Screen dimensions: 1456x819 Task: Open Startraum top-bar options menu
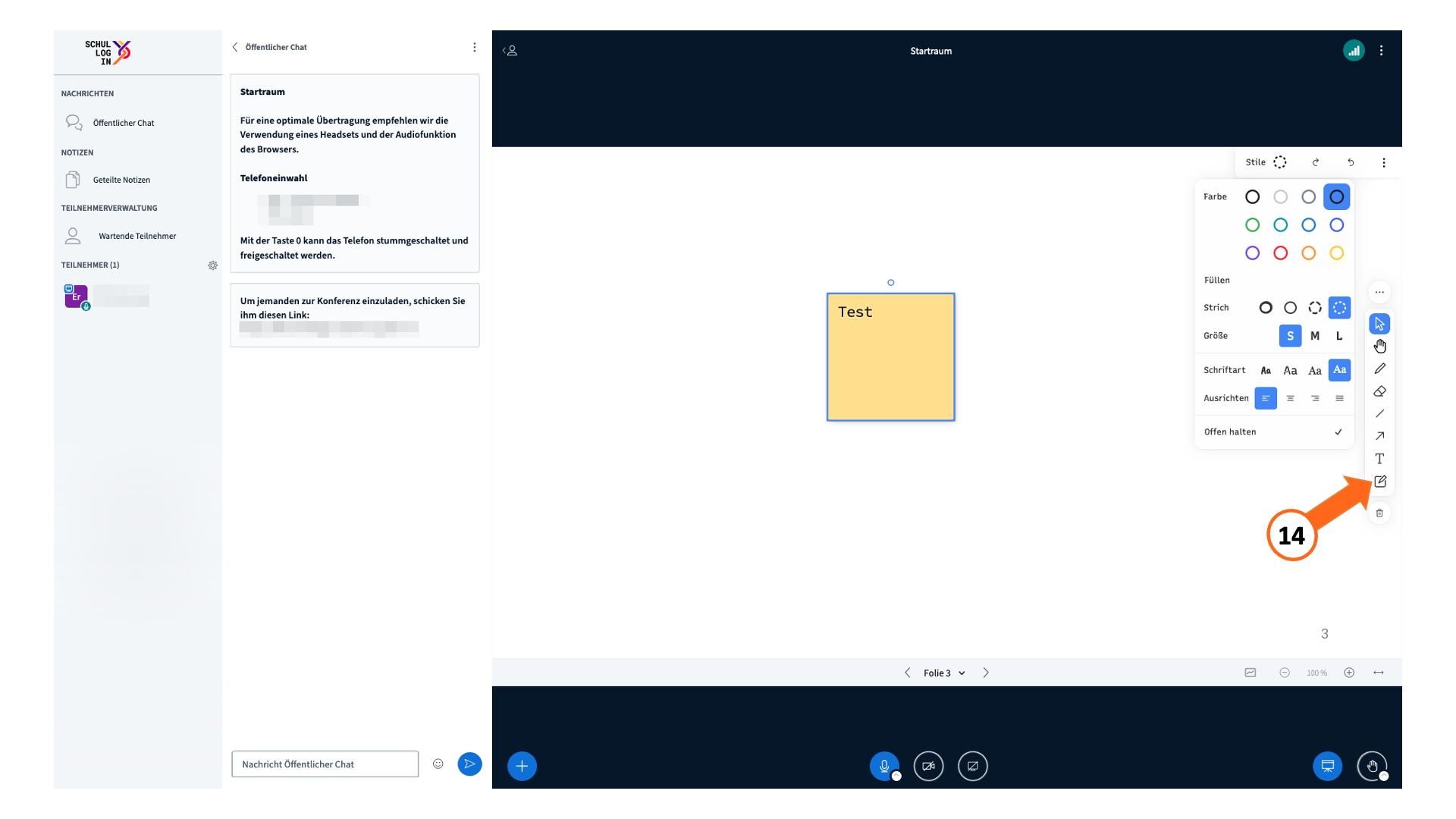coord(1381,51)
